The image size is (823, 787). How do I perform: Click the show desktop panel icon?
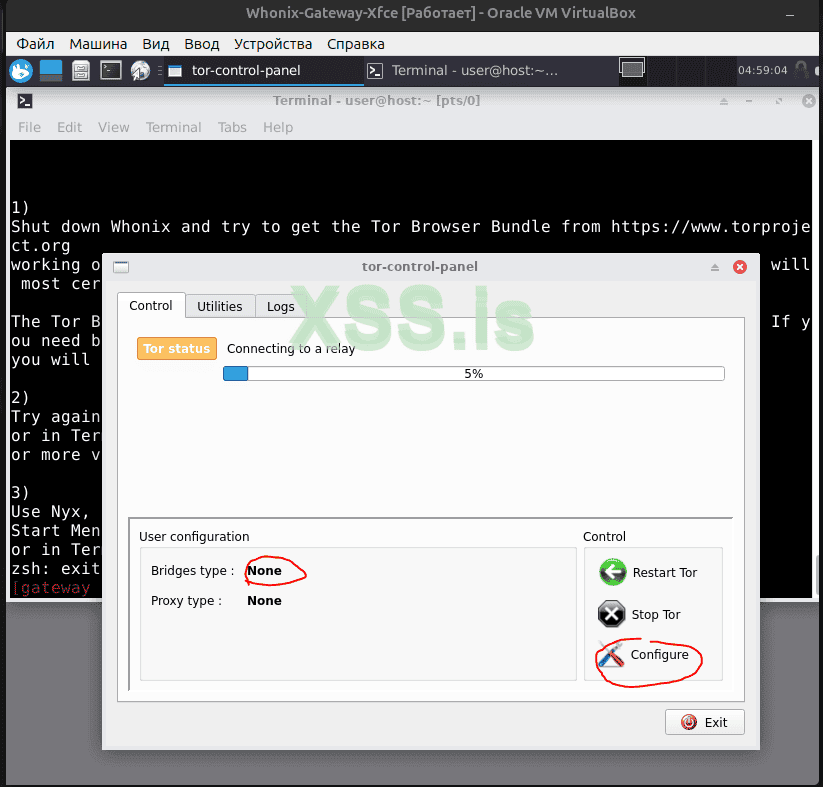point(51,71)
